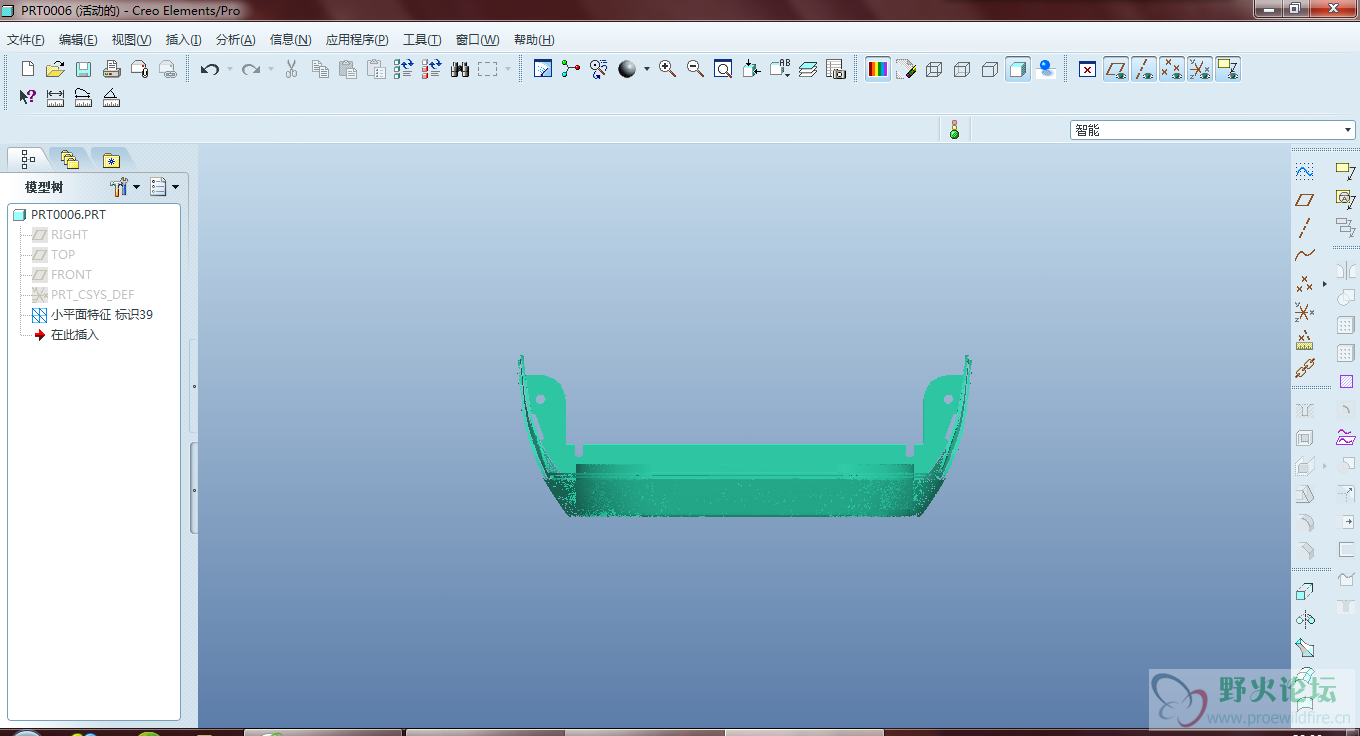Click the Paste Special icon

point(376,69)
